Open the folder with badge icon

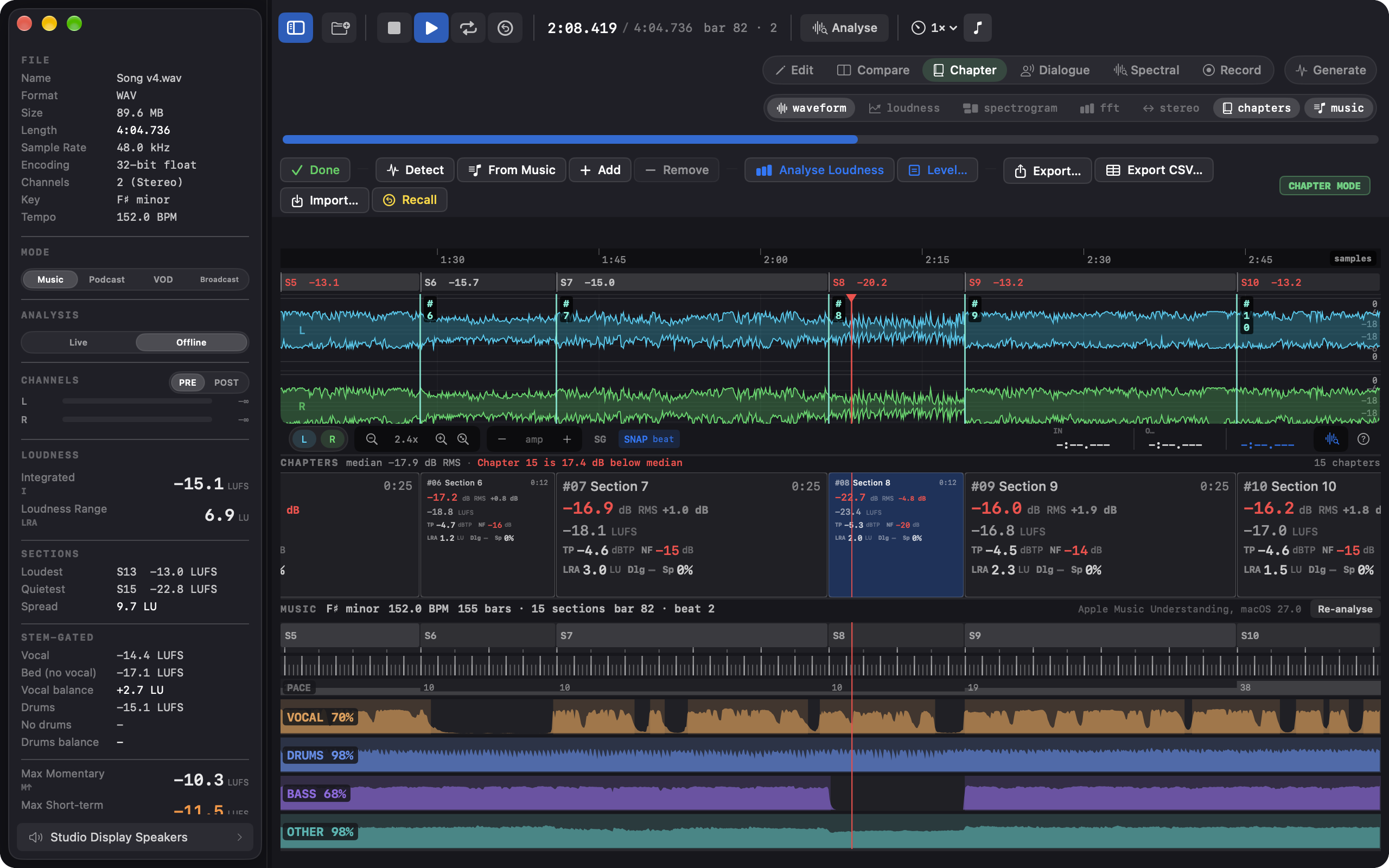[x=340, y=28]
